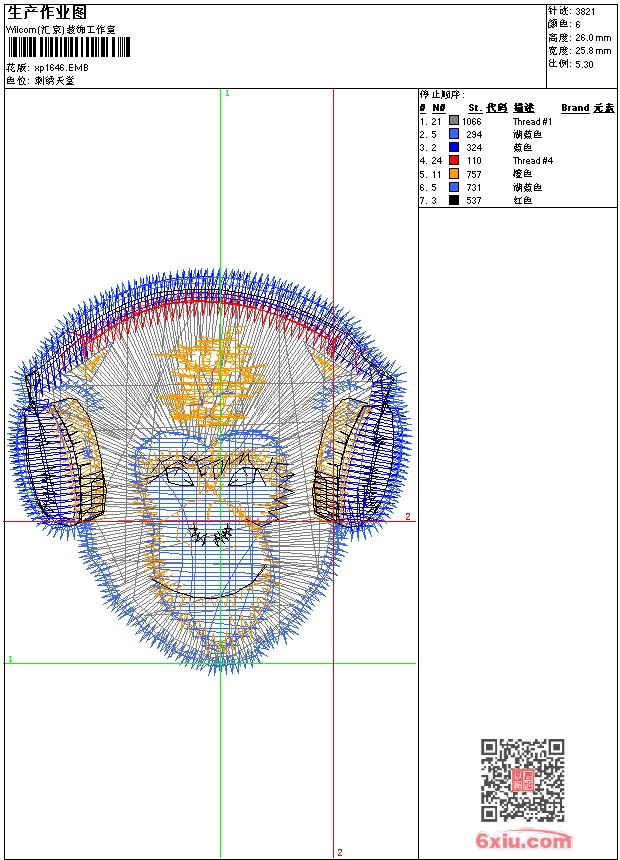Click the 停止顺序 stop sequence label

click(x=441, y=94)
